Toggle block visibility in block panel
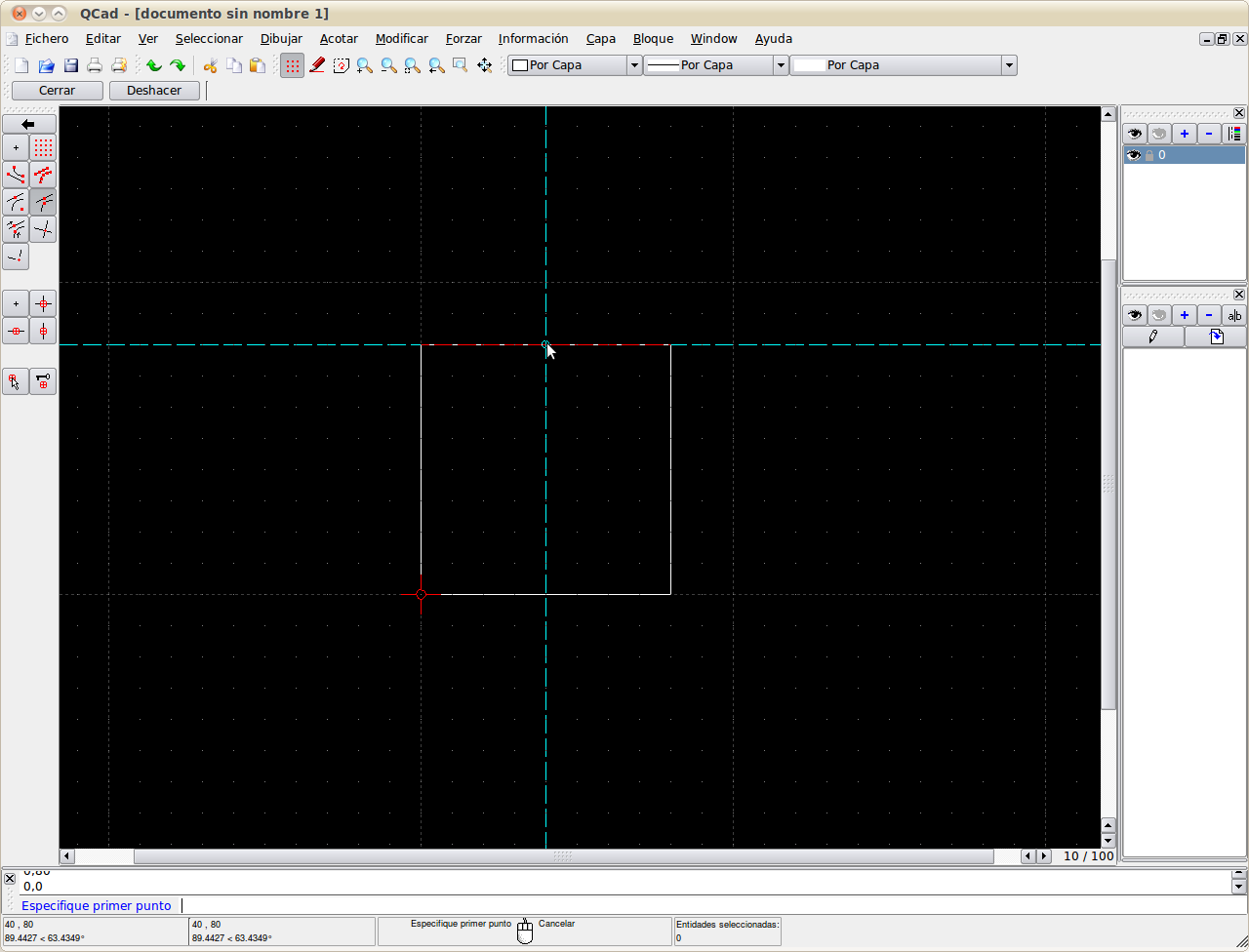The image size is (1249, 952). click(1134, 314)
